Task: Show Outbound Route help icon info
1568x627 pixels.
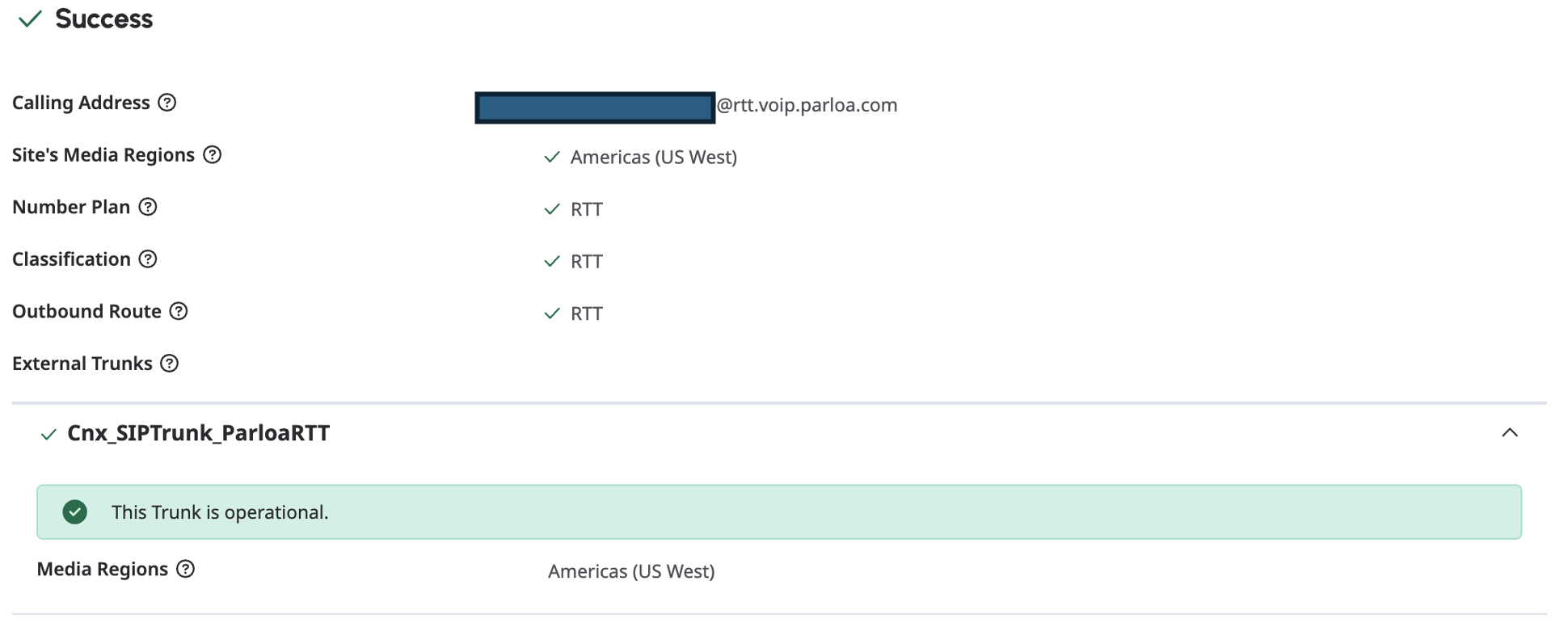Action: coord(179,311)
